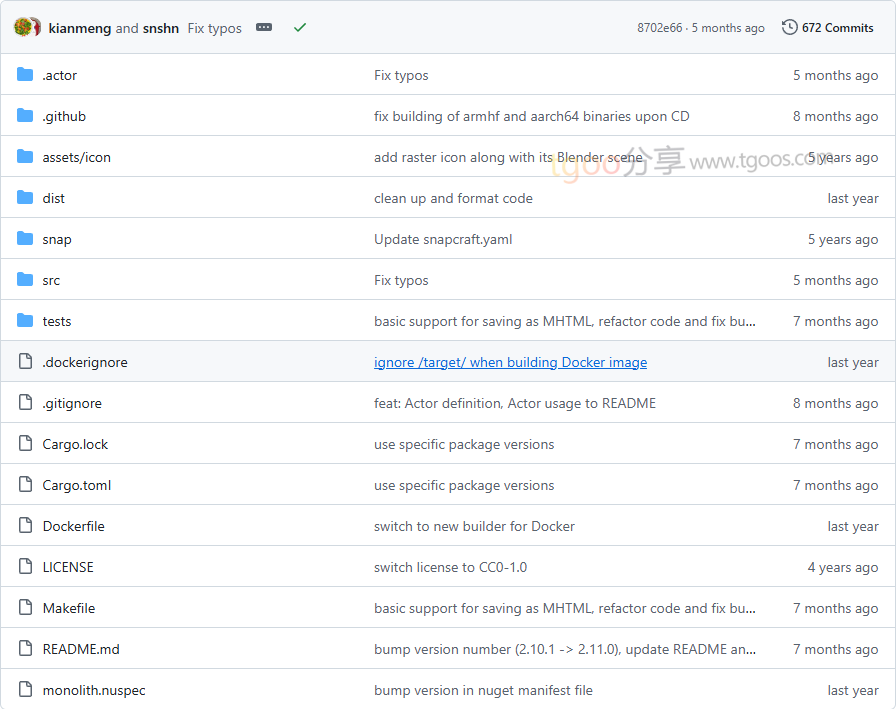896x710 pixels.
Task: Click the LICENSE file icon
Action: (x=25, y=567)
